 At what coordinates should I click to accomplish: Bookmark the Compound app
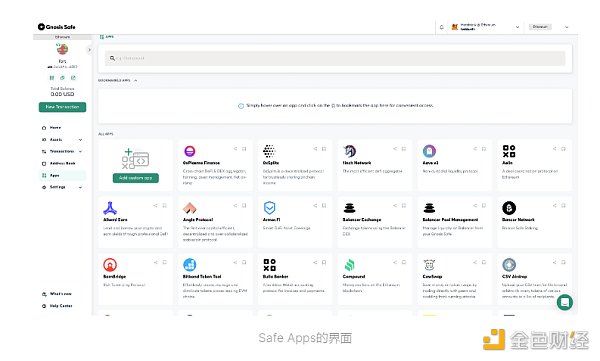[404, 262]
